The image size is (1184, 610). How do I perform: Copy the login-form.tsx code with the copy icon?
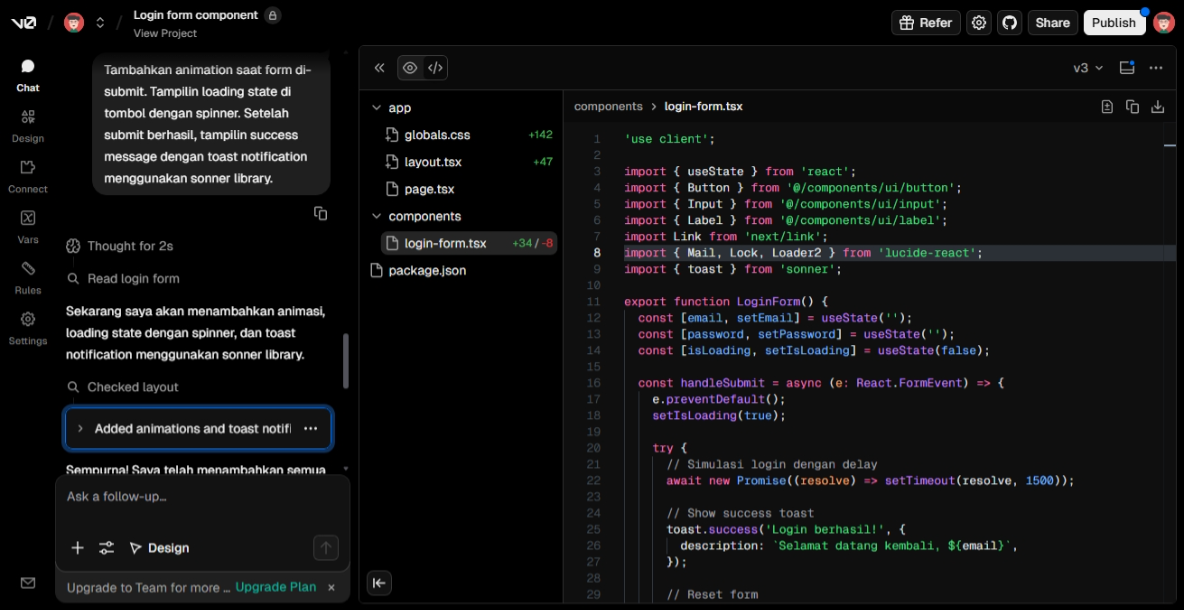pos(1133,104)
